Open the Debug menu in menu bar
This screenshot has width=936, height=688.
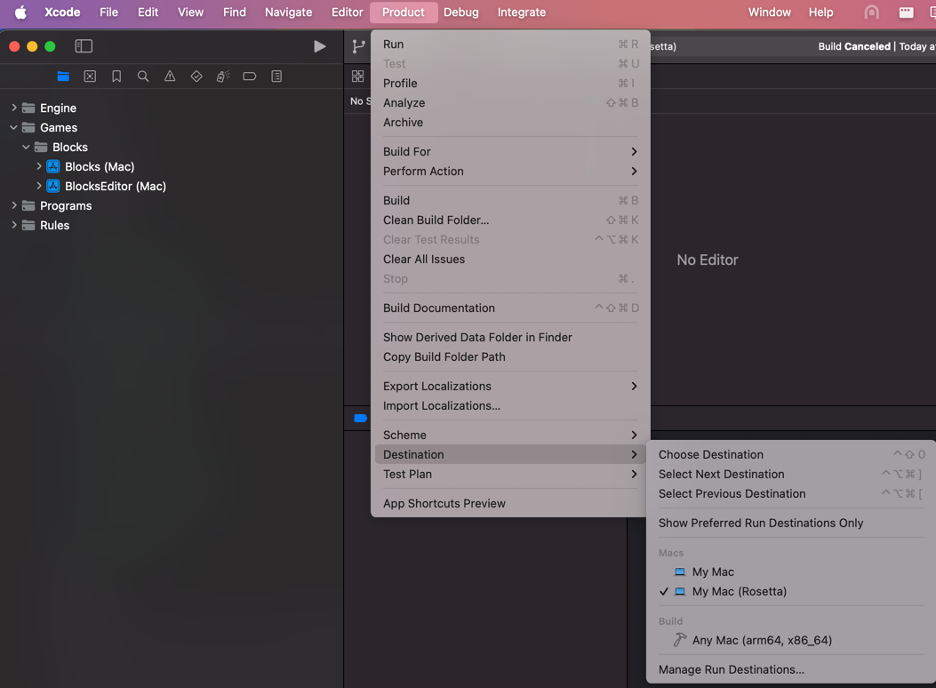(461, 12)
